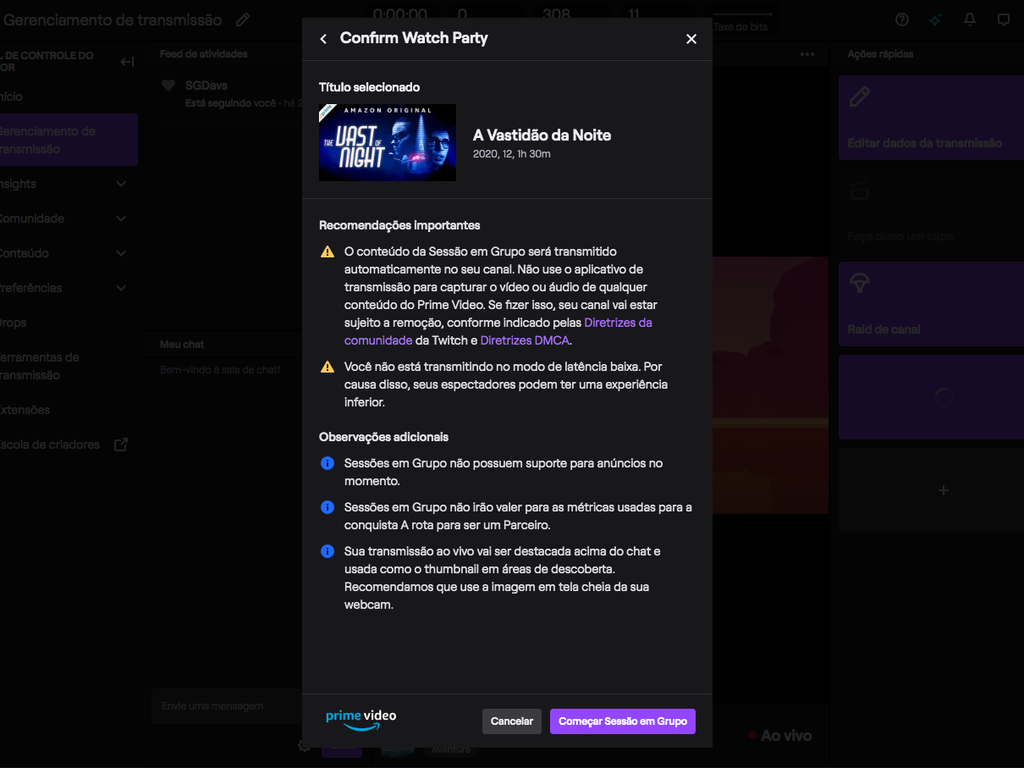Screen dimensions: 1024x768
Task: Click the Ao vivo live indicator
Action: click(x=780, y=736)
